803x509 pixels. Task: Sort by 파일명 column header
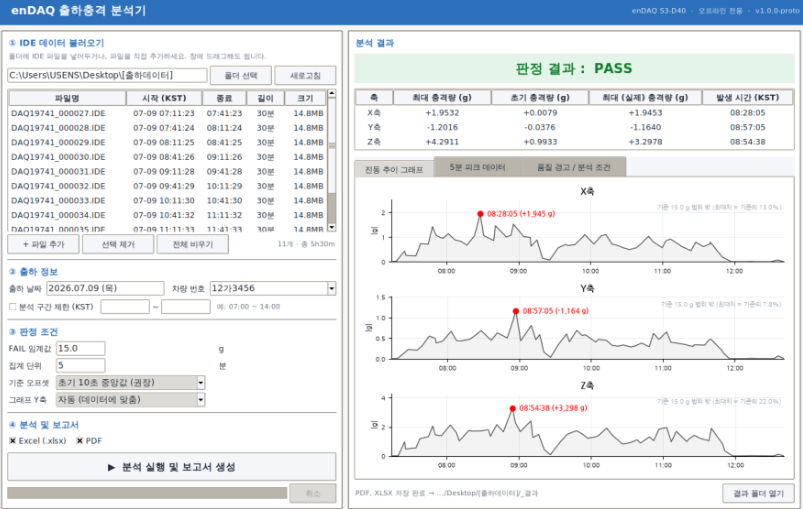click(67, 98)
